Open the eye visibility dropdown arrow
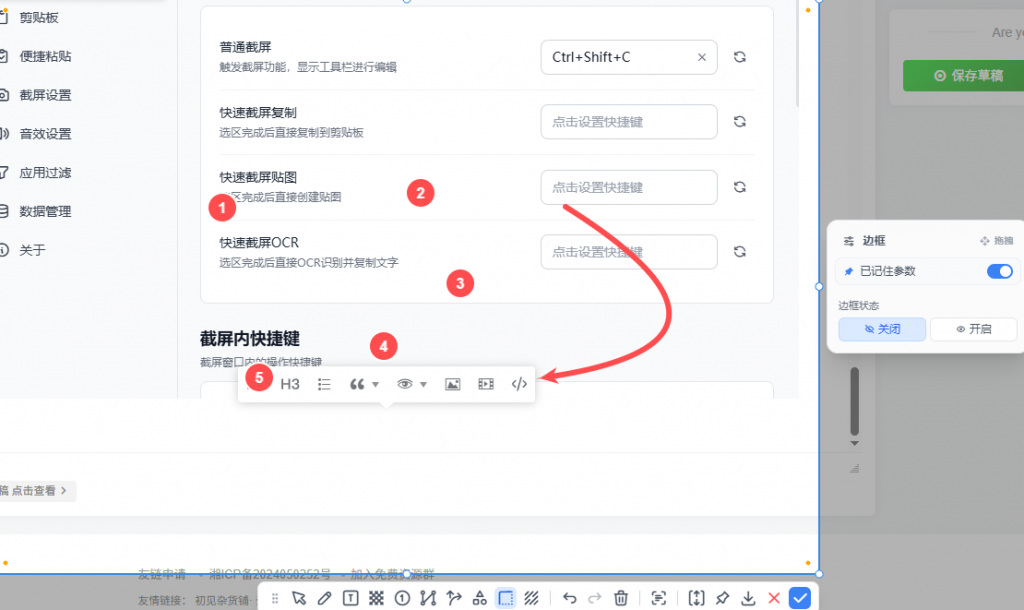Screen dimensions: 1024x610 pos(424,384)
